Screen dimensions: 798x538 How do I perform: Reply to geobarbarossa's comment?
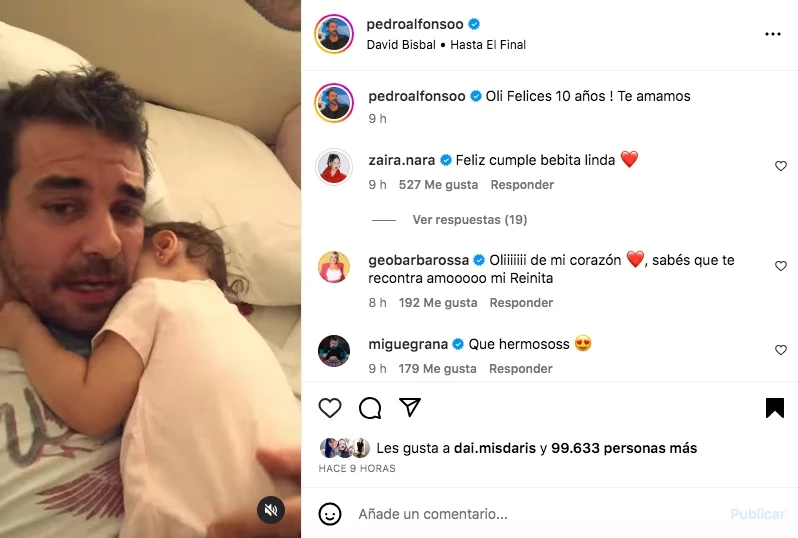pyautogui.click(x=521, y=303)
